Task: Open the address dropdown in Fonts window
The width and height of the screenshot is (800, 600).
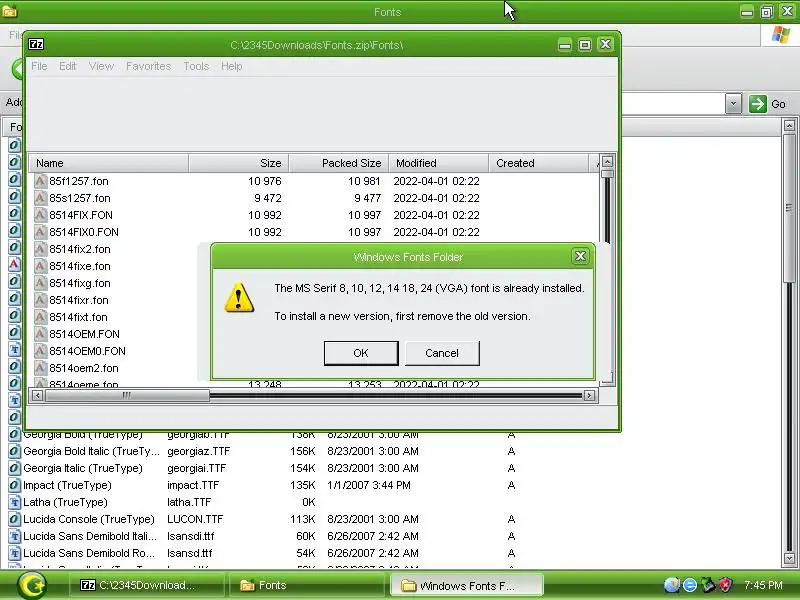Action: 733,104
